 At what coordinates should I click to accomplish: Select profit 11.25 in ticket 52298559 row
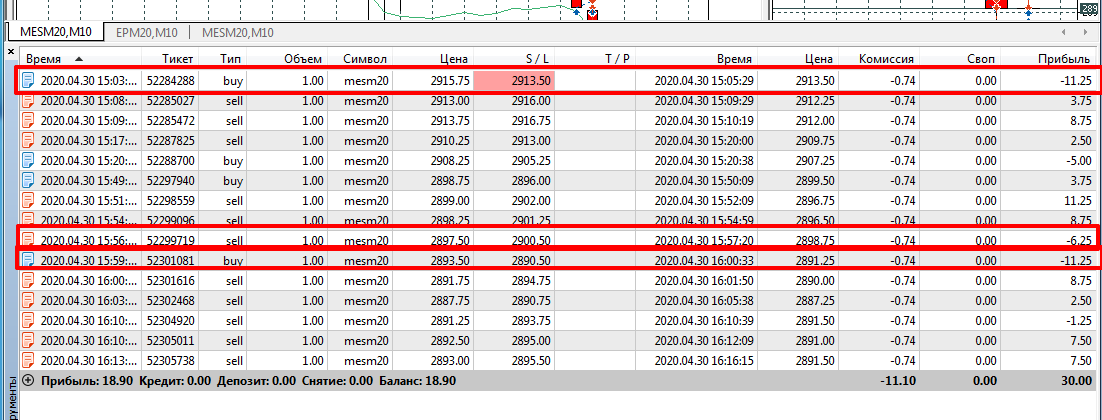(1078, 201)
